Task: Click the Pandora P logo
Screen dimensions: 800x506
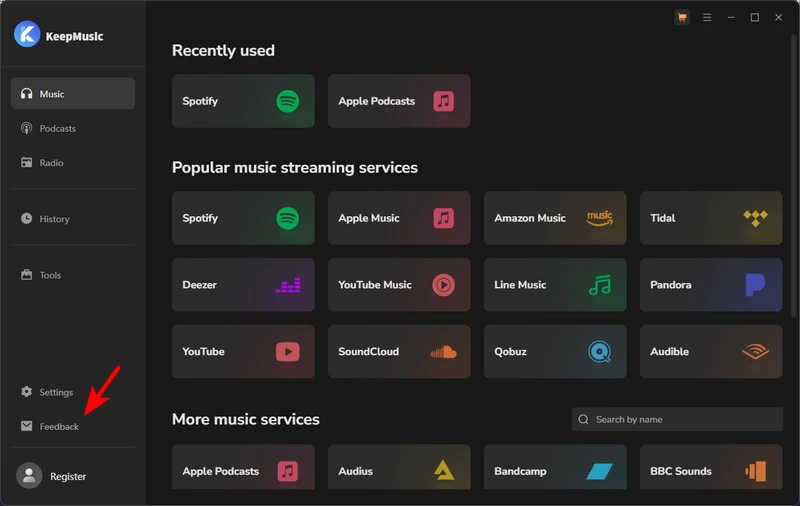Action: pyautogui.click(x=755, y=285)
